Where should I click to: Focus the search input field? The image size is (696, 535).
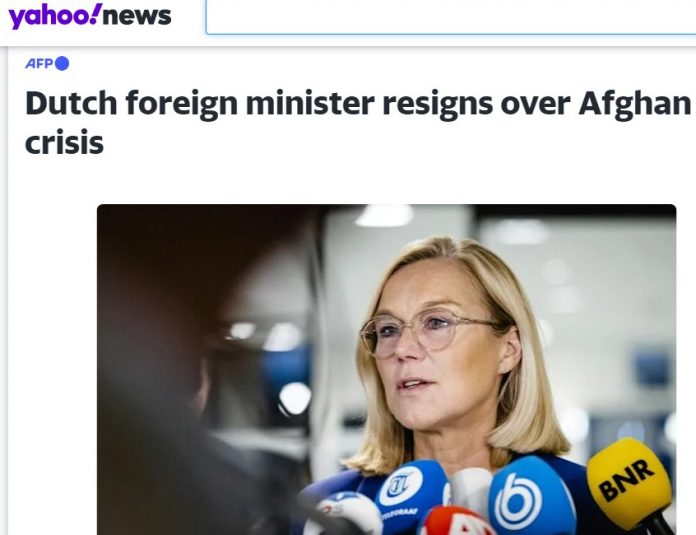pos(451,18)
